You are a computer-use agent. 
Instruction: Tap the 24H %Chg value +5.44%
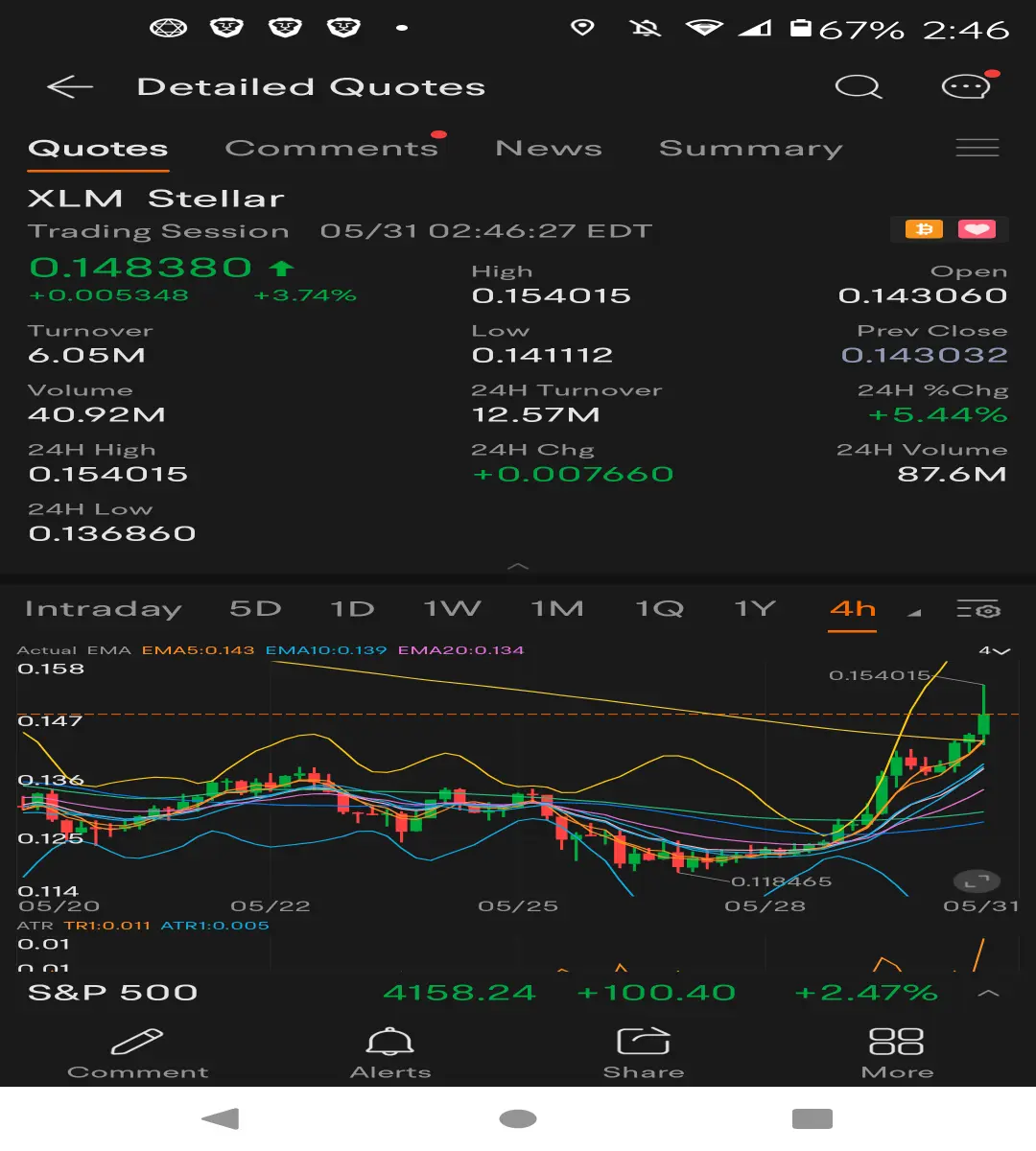coord(937,414)
